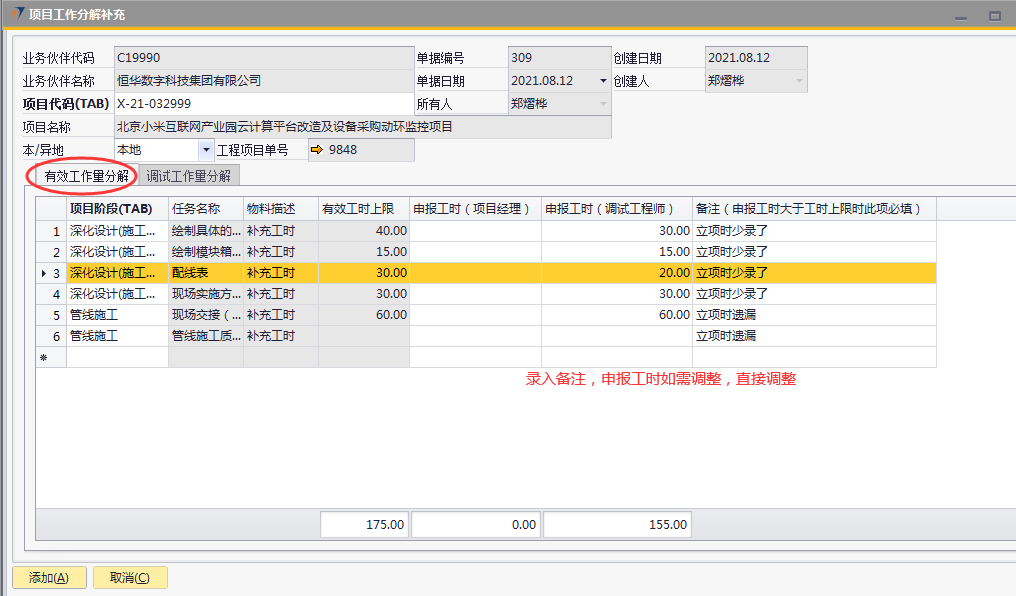Click into the 项目代码 input field
The width and height of the screenshot is (1016, 596).
click(x=263, y=103)
